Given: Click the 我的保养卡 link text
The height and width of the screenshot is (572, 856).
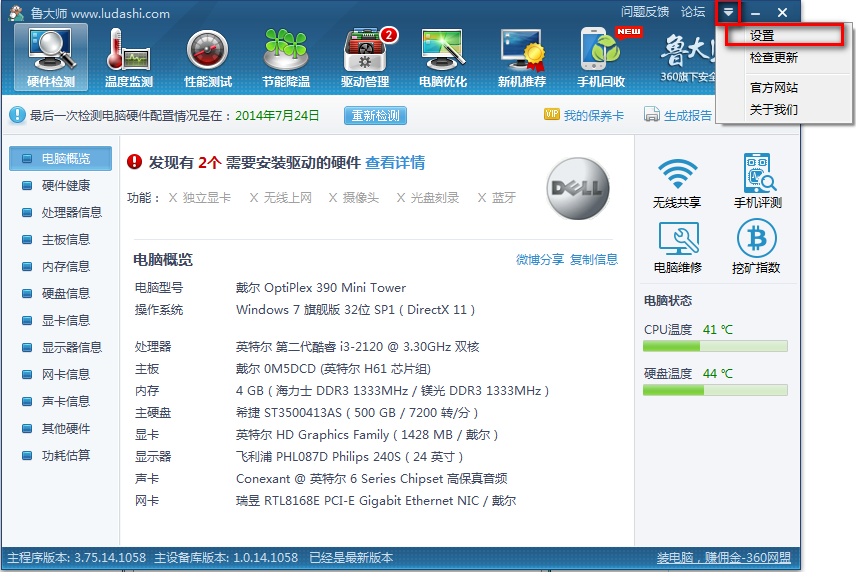Looking at the screenshot, I should pos(593,116).
